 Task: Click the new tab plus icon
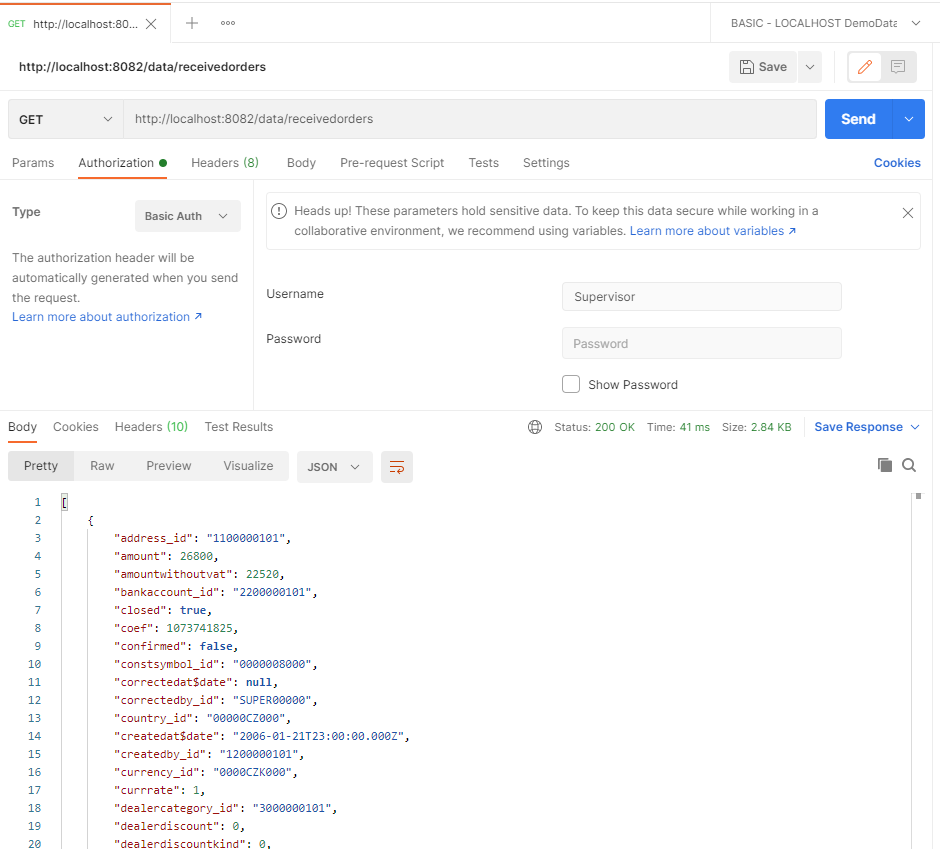[192, 23]
